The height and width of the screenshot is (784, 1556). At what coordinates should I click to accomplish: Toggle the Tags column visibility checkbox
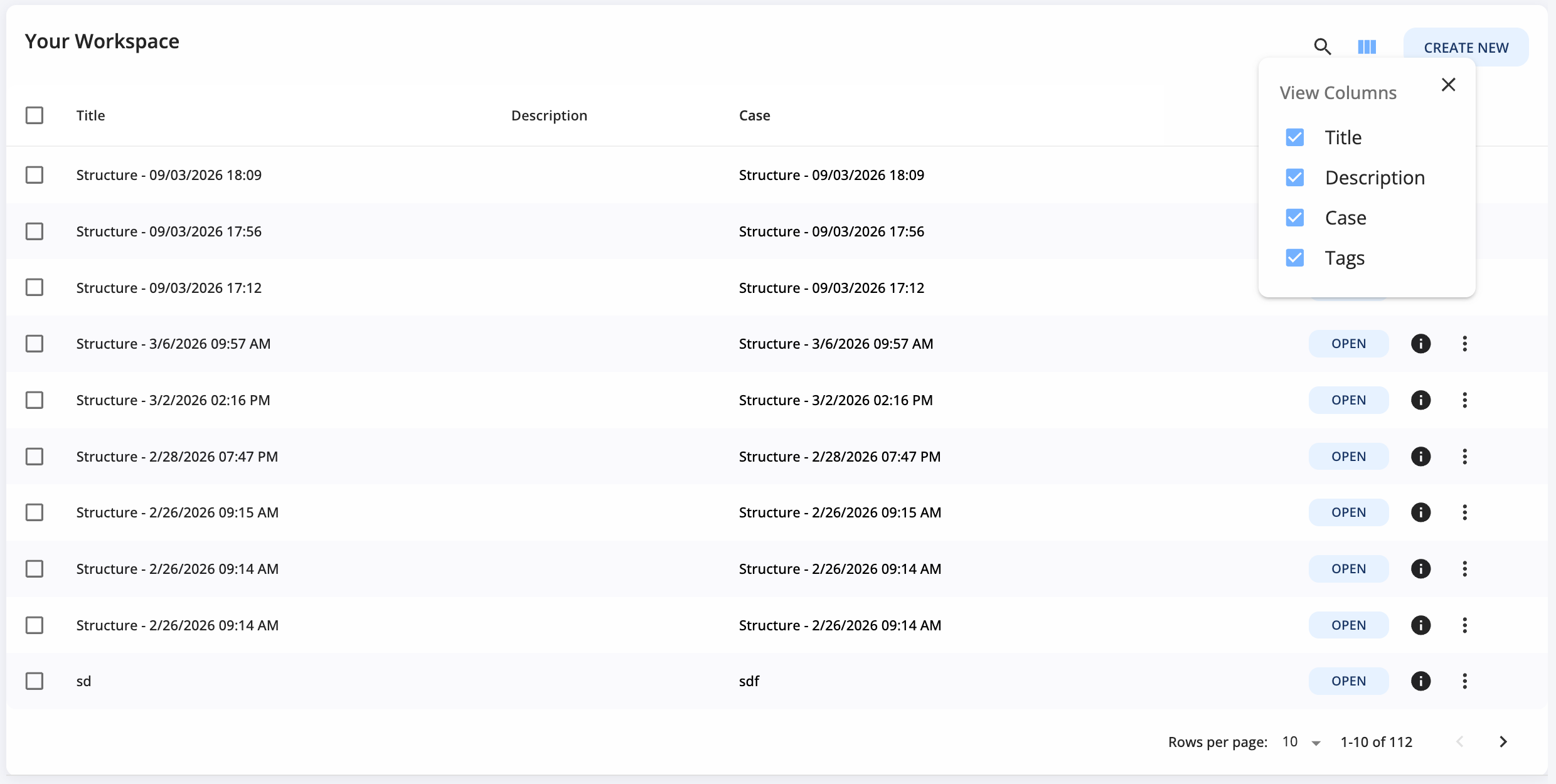[x=1294, y=258]
